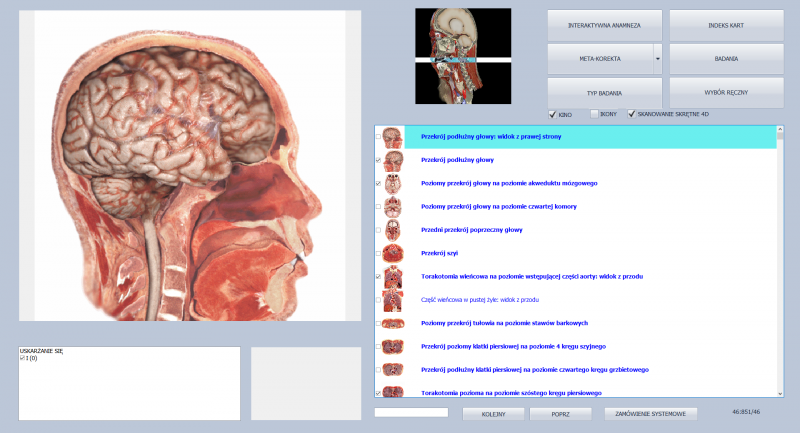Enable the IKONY checkbox
The width and height of the screenshot is (800, 433).
pos(594,114)
